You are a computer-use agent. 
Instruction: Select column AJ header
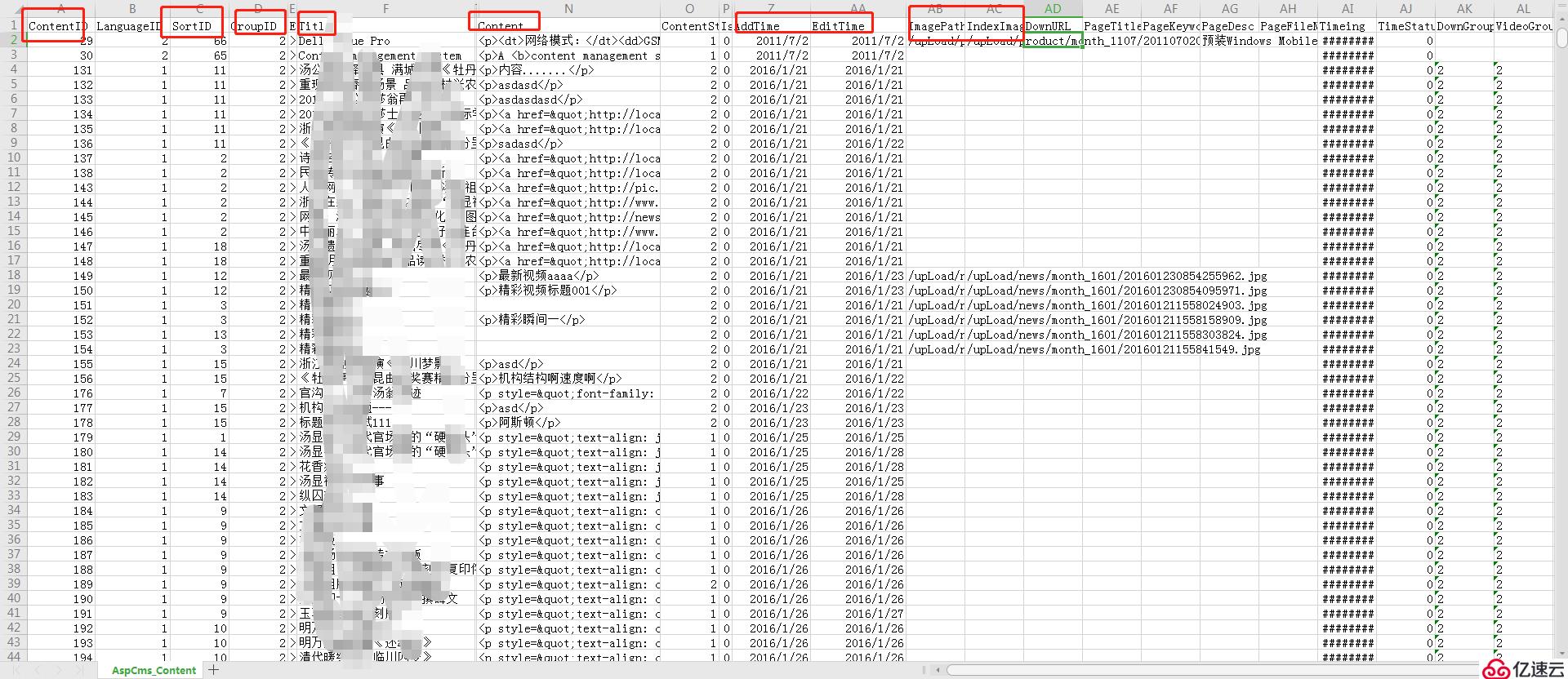click(x=1406, y=9)
